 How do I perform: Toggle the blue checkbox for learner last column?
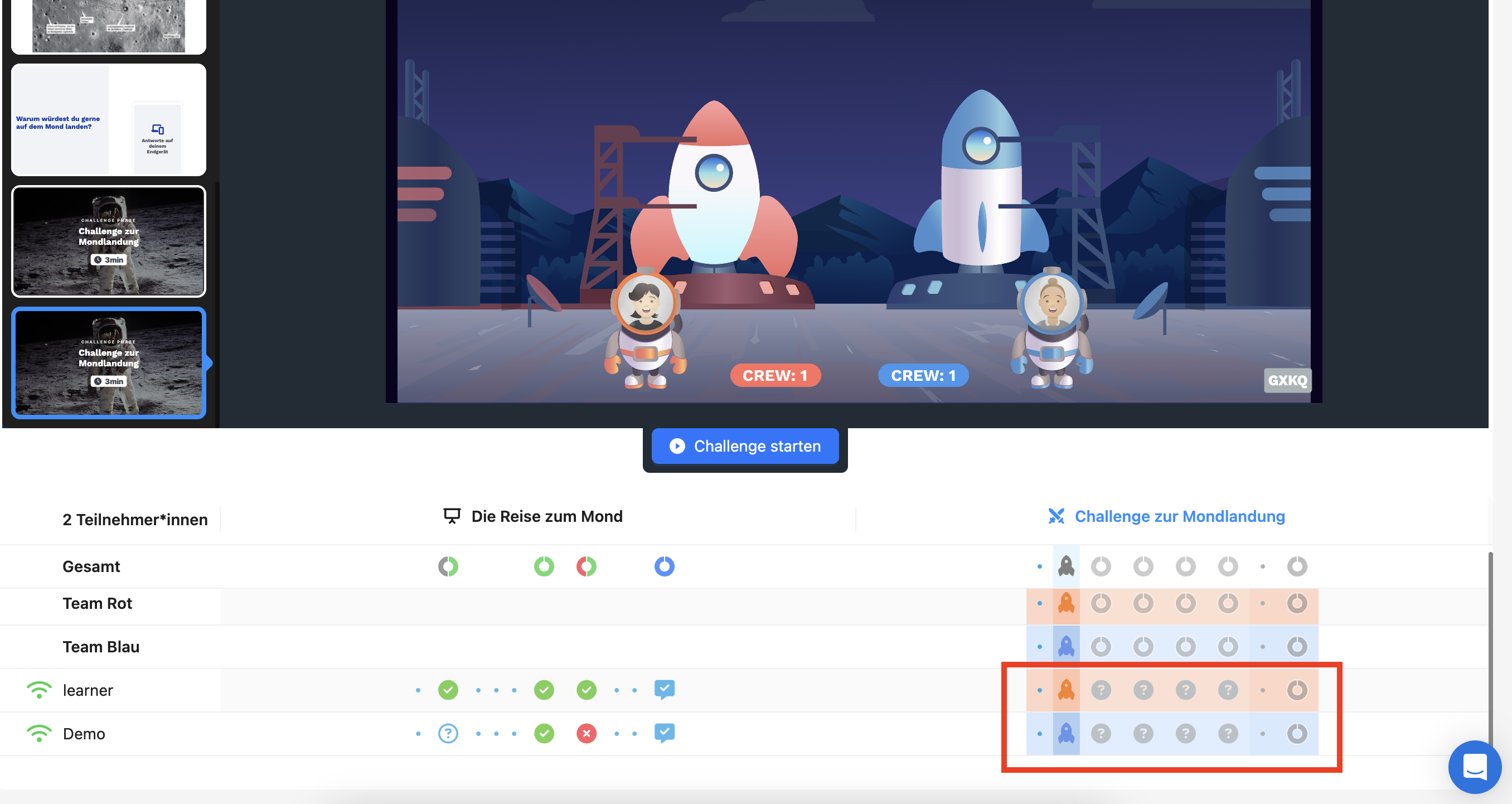pos(664,689)
